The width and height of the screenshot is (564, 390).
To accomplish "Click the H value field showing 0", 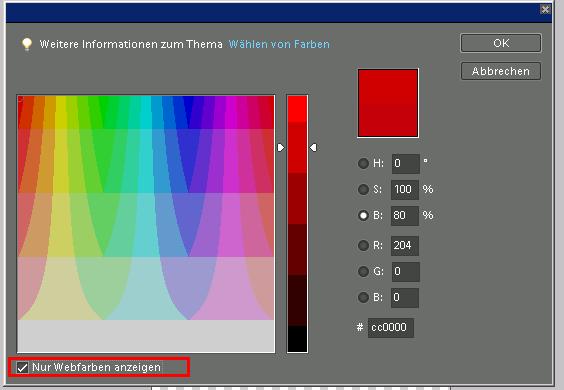I will [405, 164].
